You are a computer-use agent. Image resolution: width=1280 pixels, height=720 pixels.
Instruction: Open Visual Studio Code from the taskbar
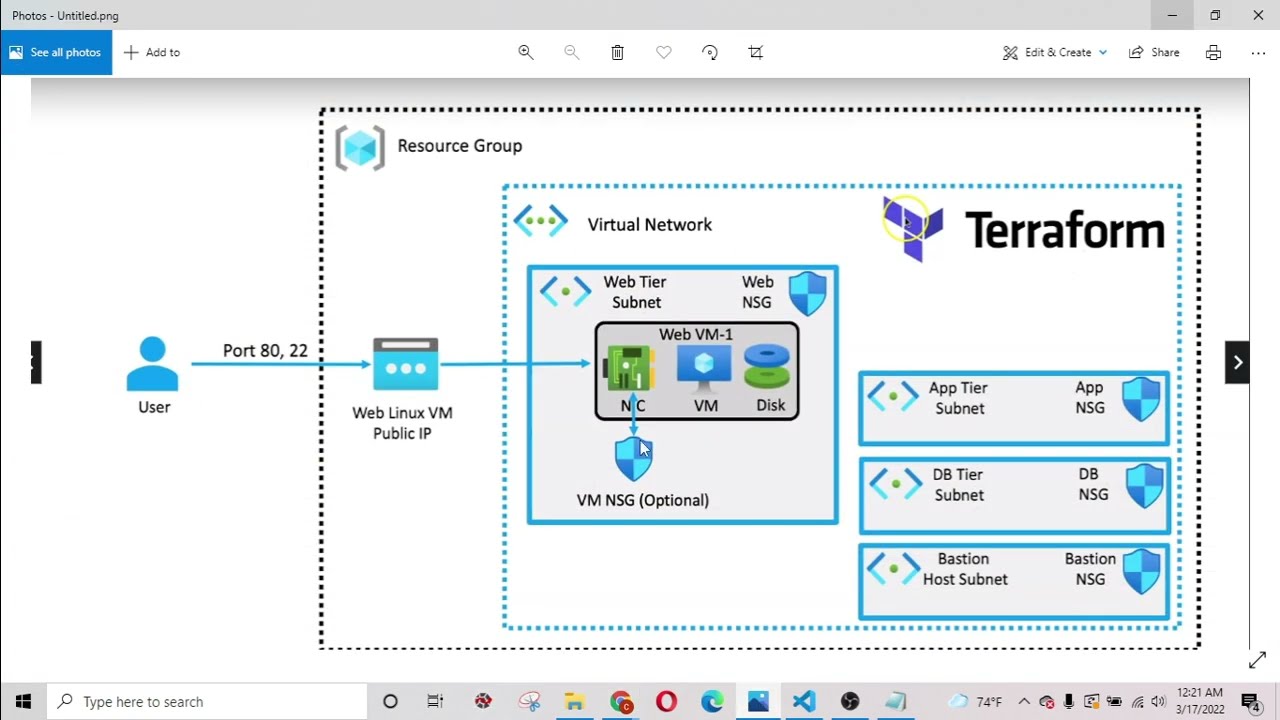click(804, 701)
